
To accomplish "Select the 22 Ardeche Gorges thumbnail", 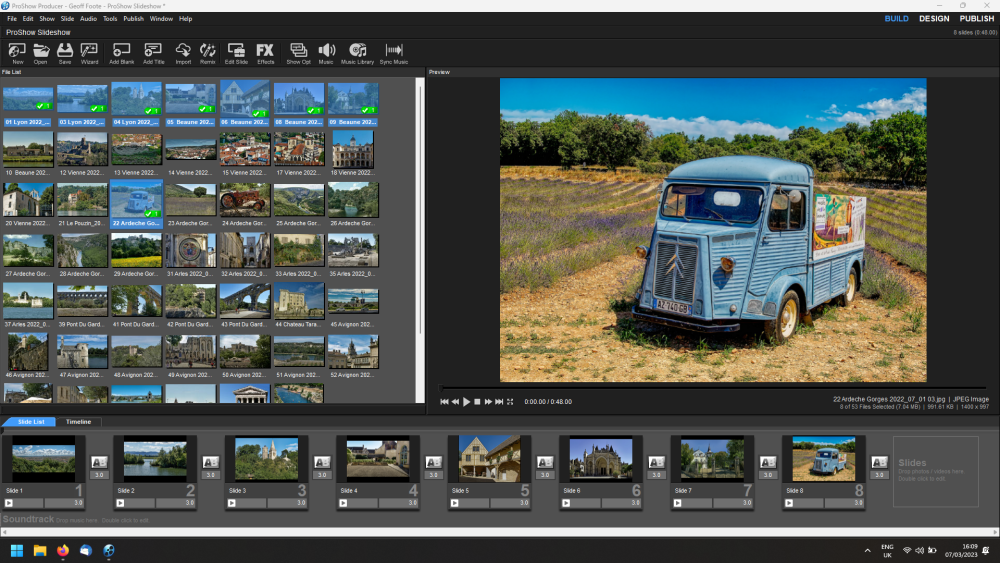I will tap(135, 199).
